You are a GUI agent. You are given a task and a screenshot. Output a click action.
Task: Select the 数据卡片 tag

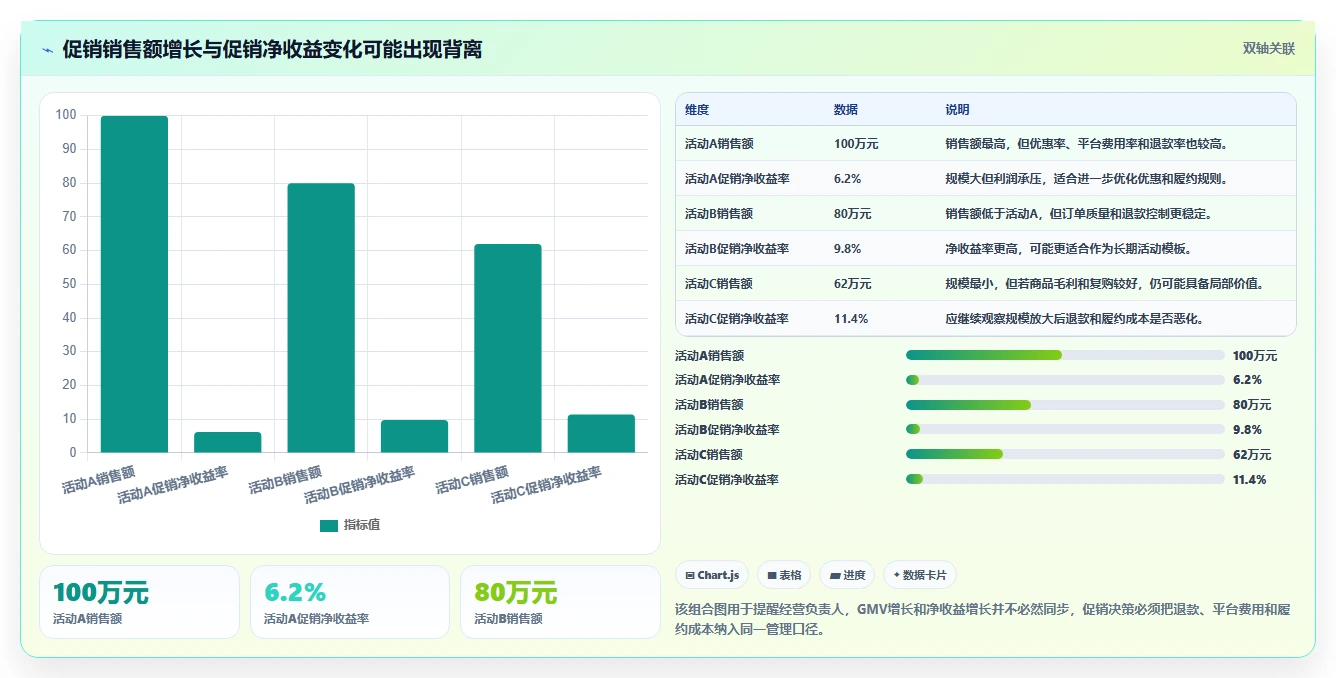(920, 575)
